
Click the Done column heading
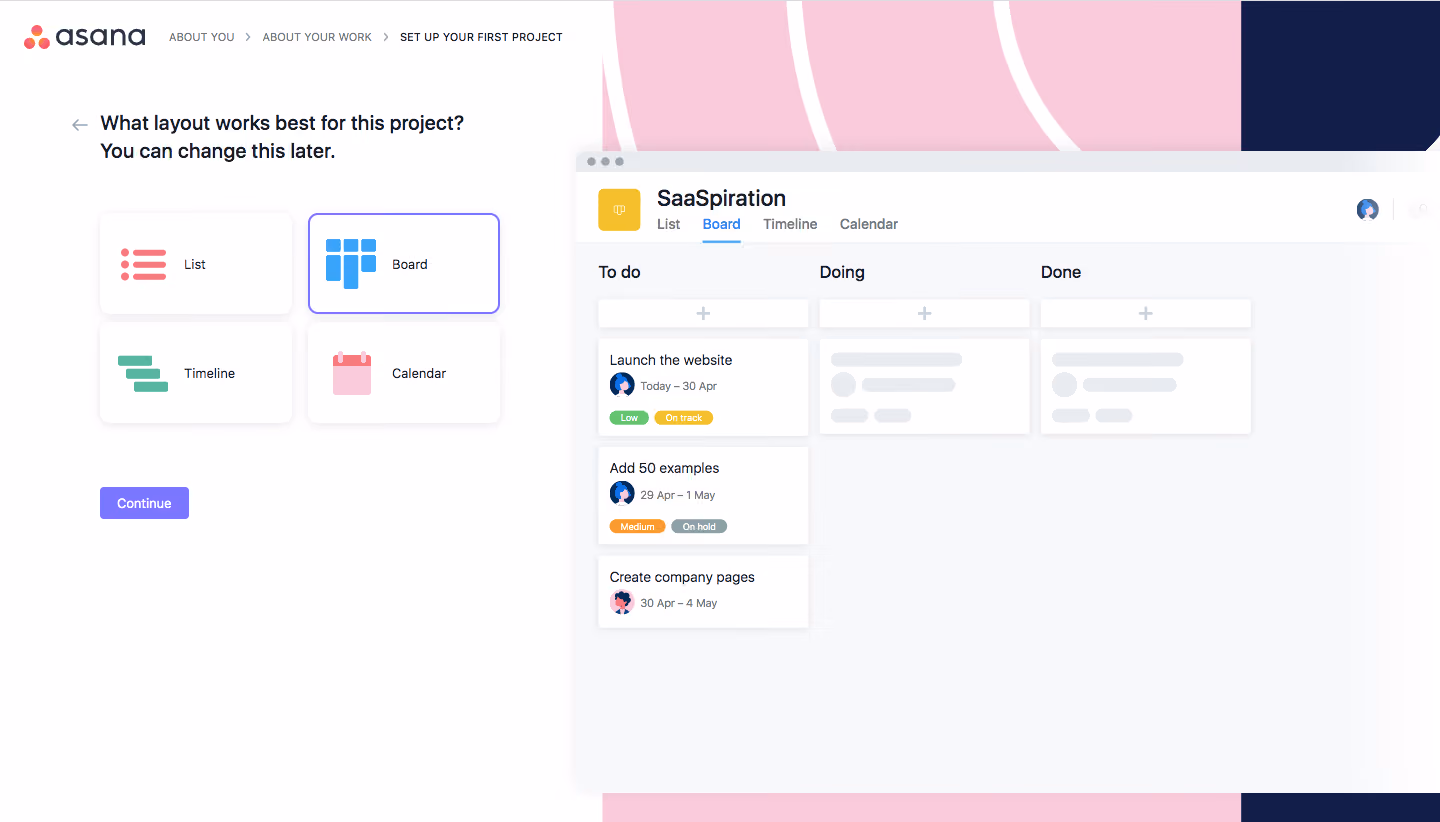1060,272
